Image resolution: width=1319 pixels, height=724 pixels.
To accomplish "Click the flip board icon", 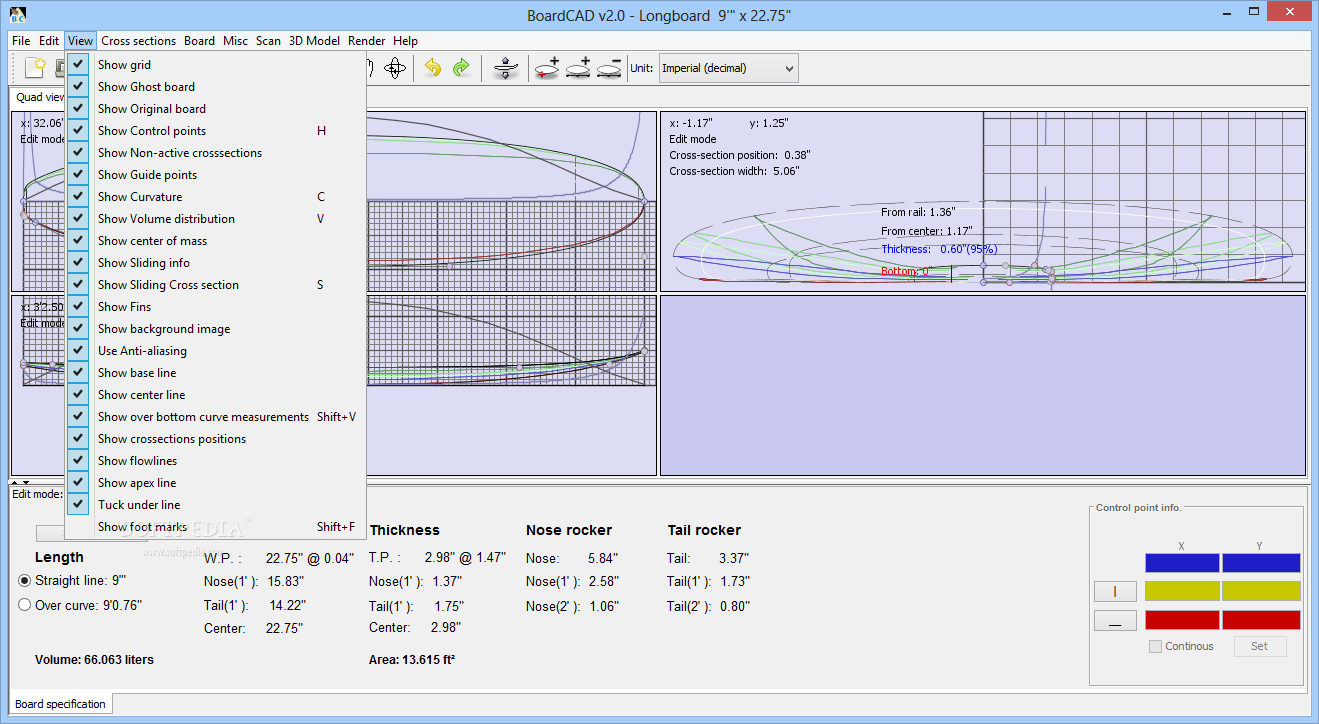I will click(x=506, y=68).
